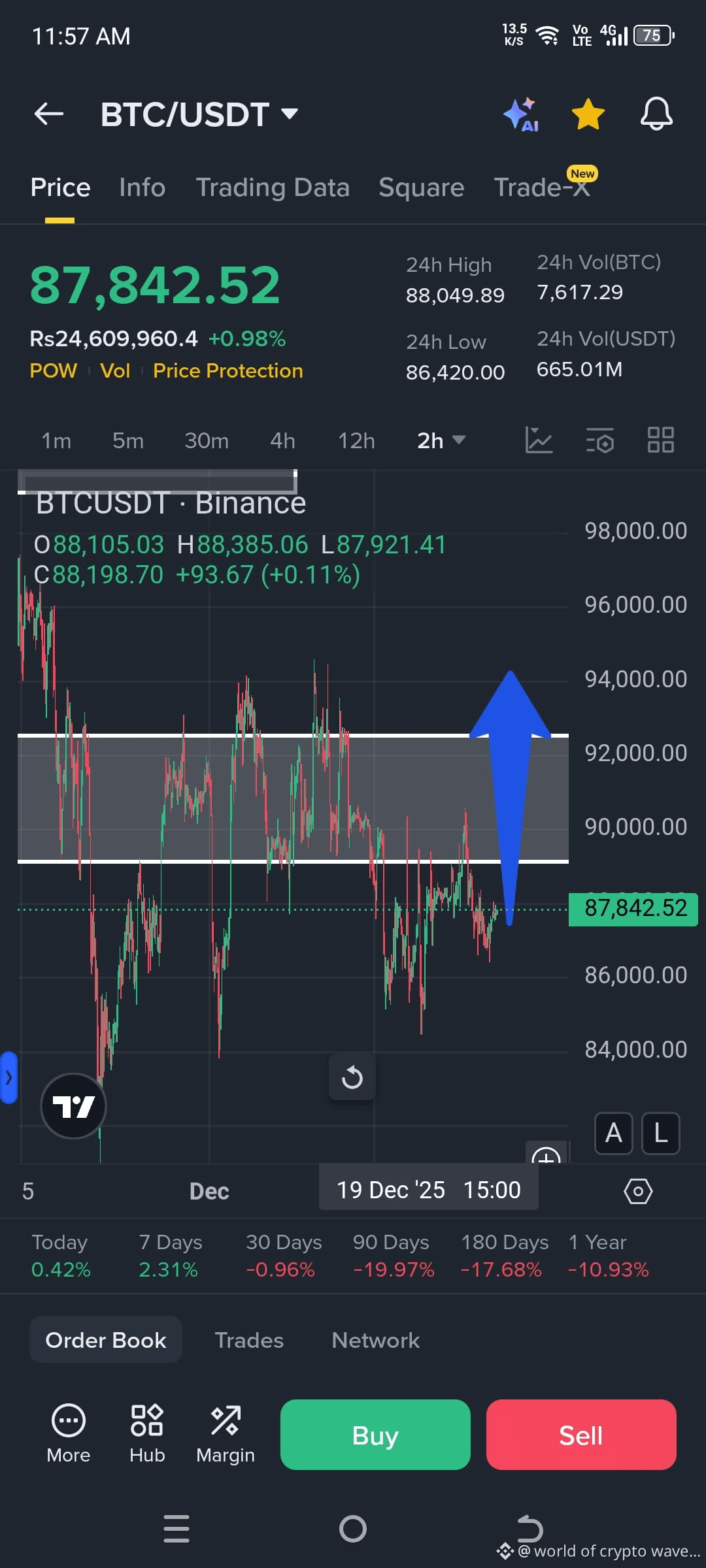Open the Trade-X tab
Viewport: 706px width, 1568px height.
click(x=542, y=188)
